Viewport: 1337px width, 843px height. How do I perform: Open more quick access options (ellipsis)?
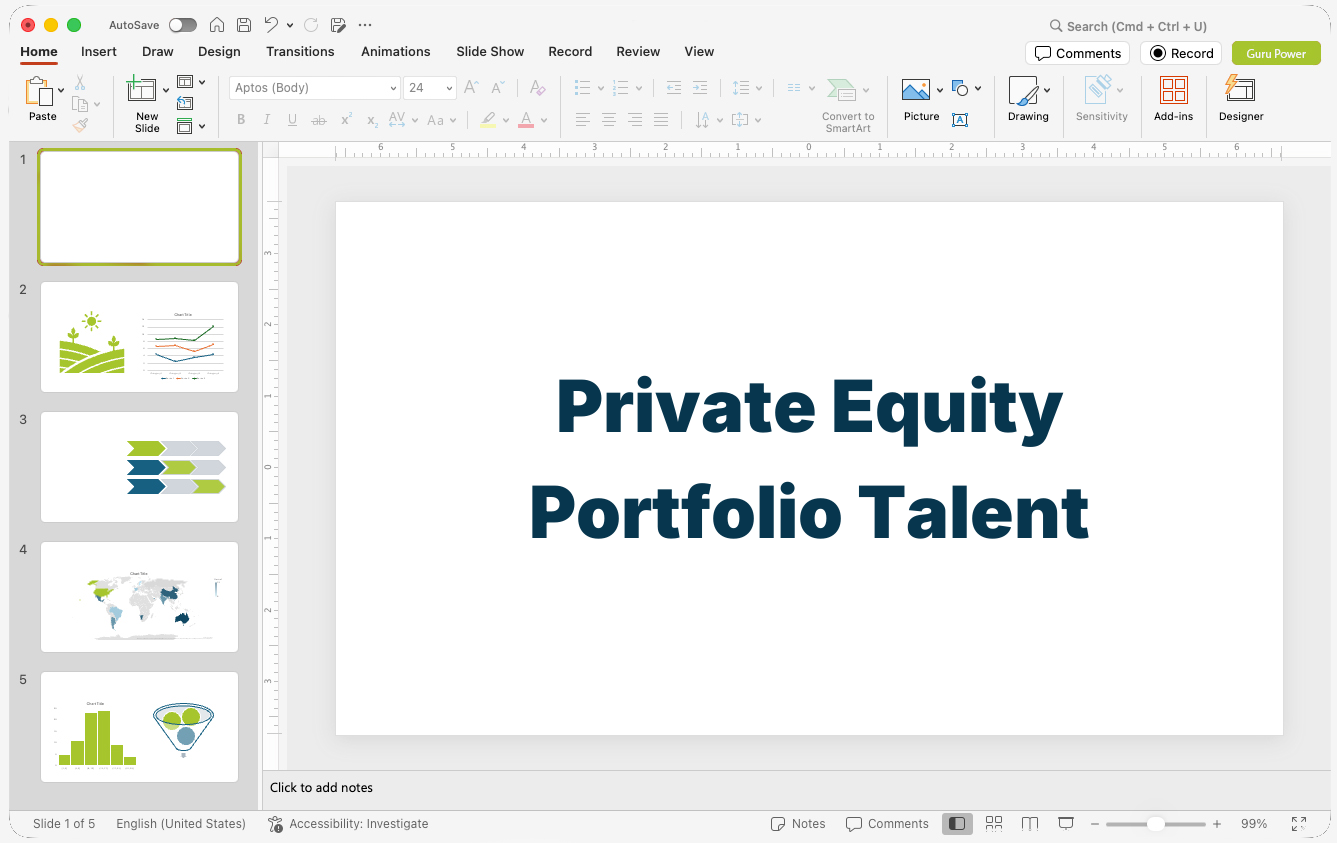tap(365, 25)
